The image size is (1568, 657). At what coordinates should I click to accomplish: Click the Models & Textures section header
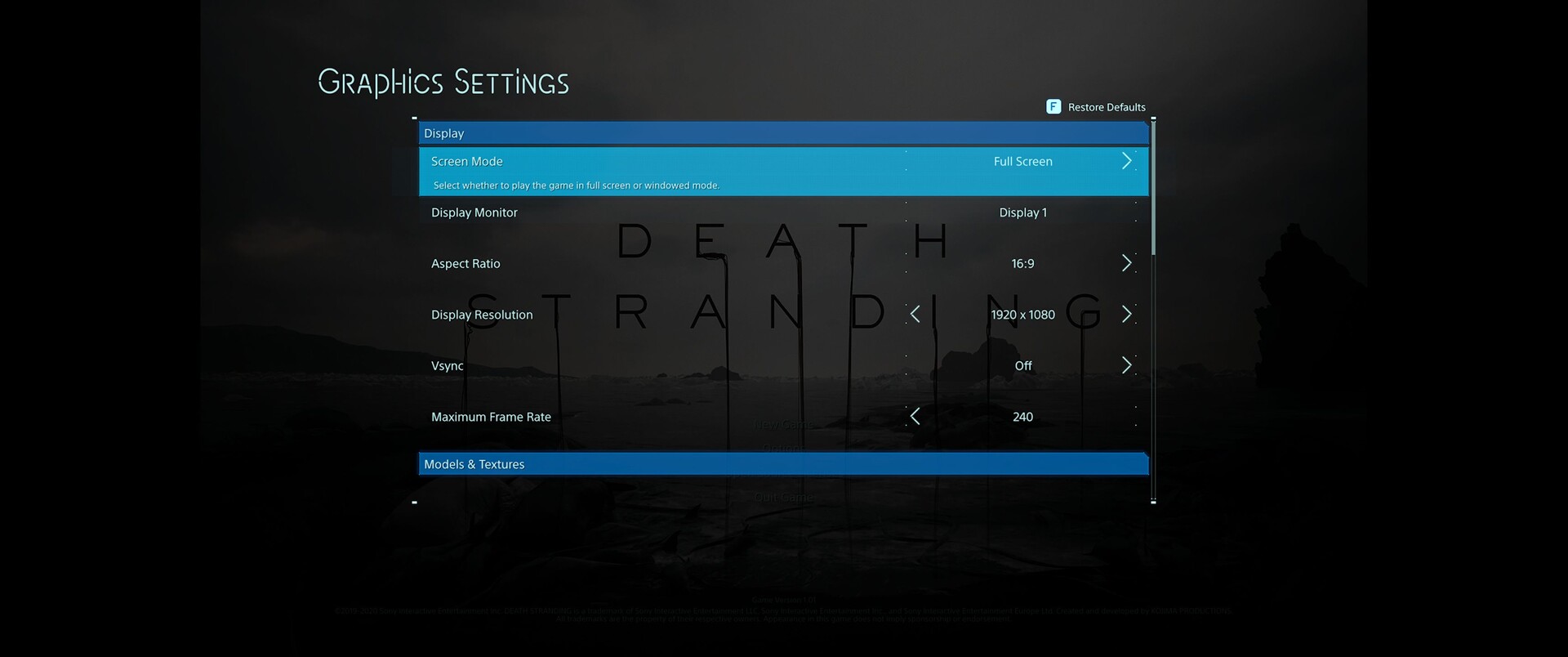coord(783,464)
